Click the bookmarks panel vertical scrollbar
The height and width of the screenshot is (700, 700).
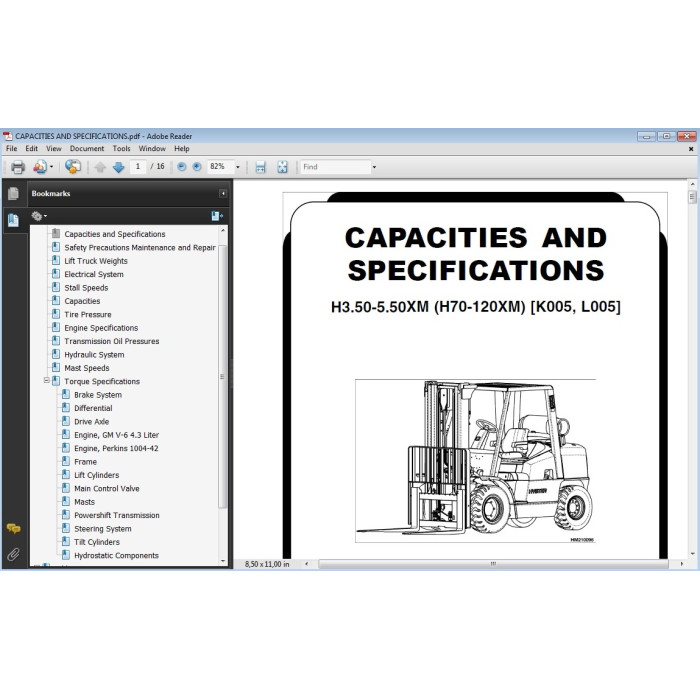222,377
